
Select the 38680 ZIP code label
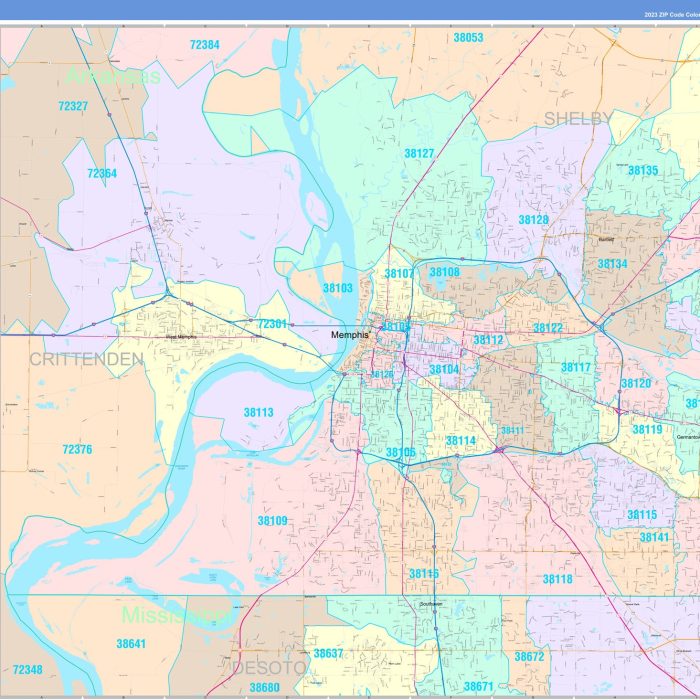[265, 688]
